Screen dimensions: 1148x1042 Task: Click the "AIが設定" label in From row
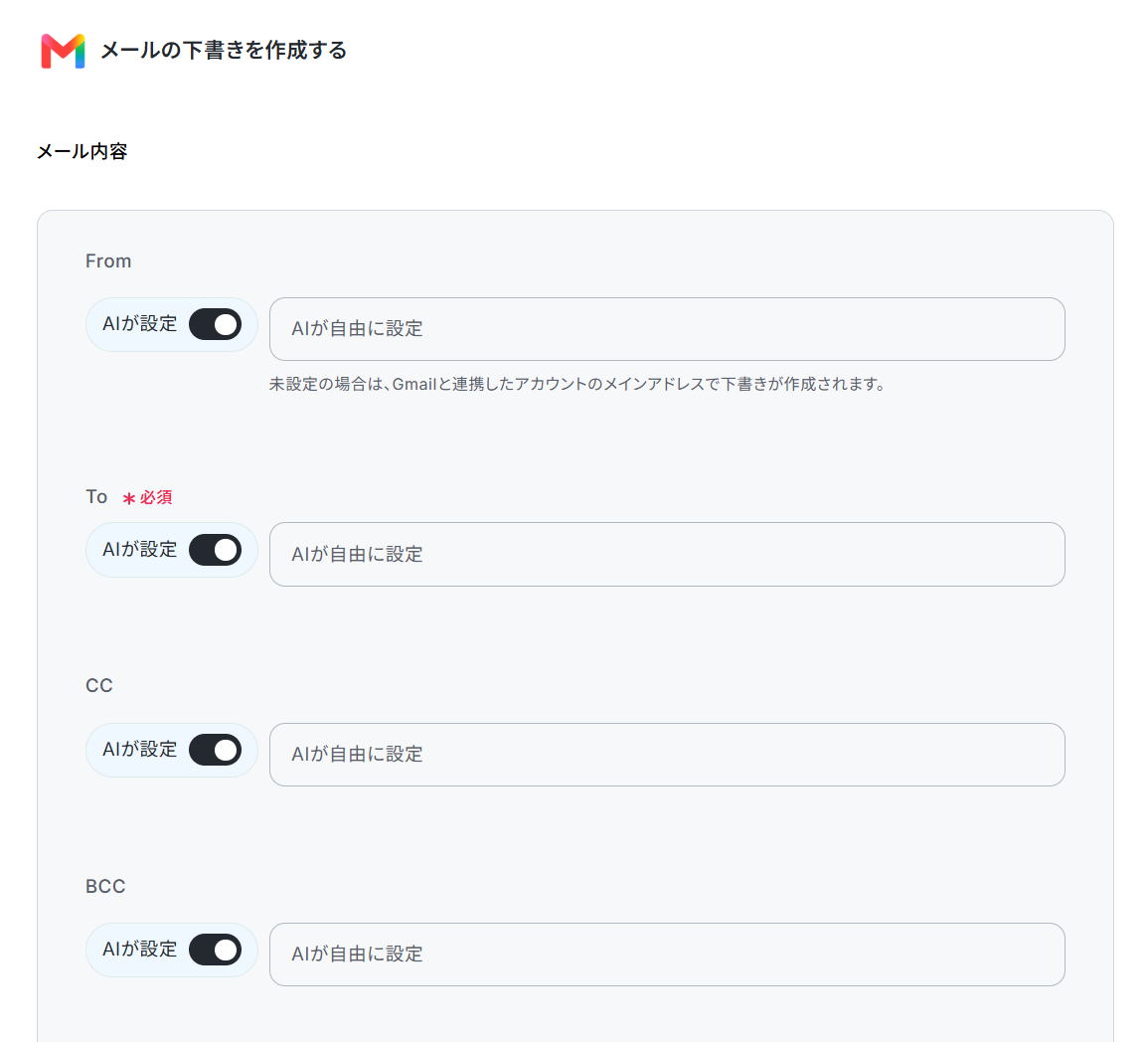pyautogui.click(x=140, y=324)
